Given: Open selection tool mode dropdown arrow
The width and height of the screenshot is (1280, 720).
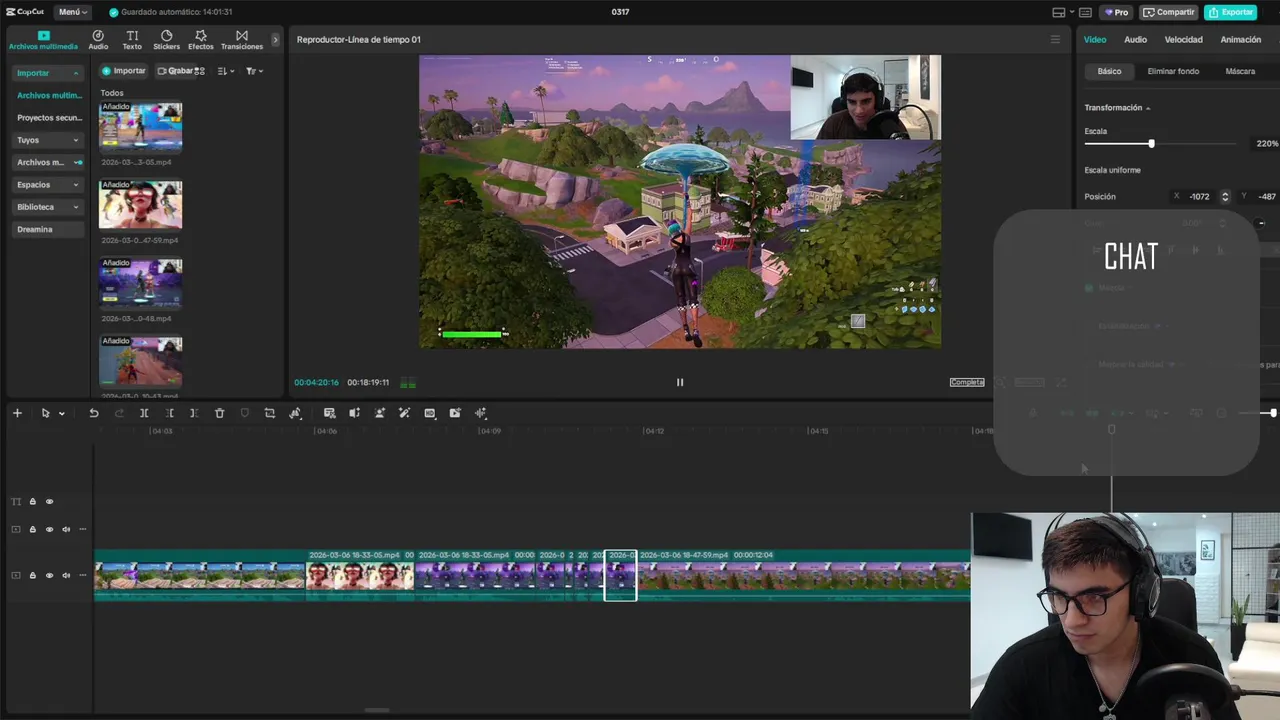Looking at the screenshot, I should (61, 413).
